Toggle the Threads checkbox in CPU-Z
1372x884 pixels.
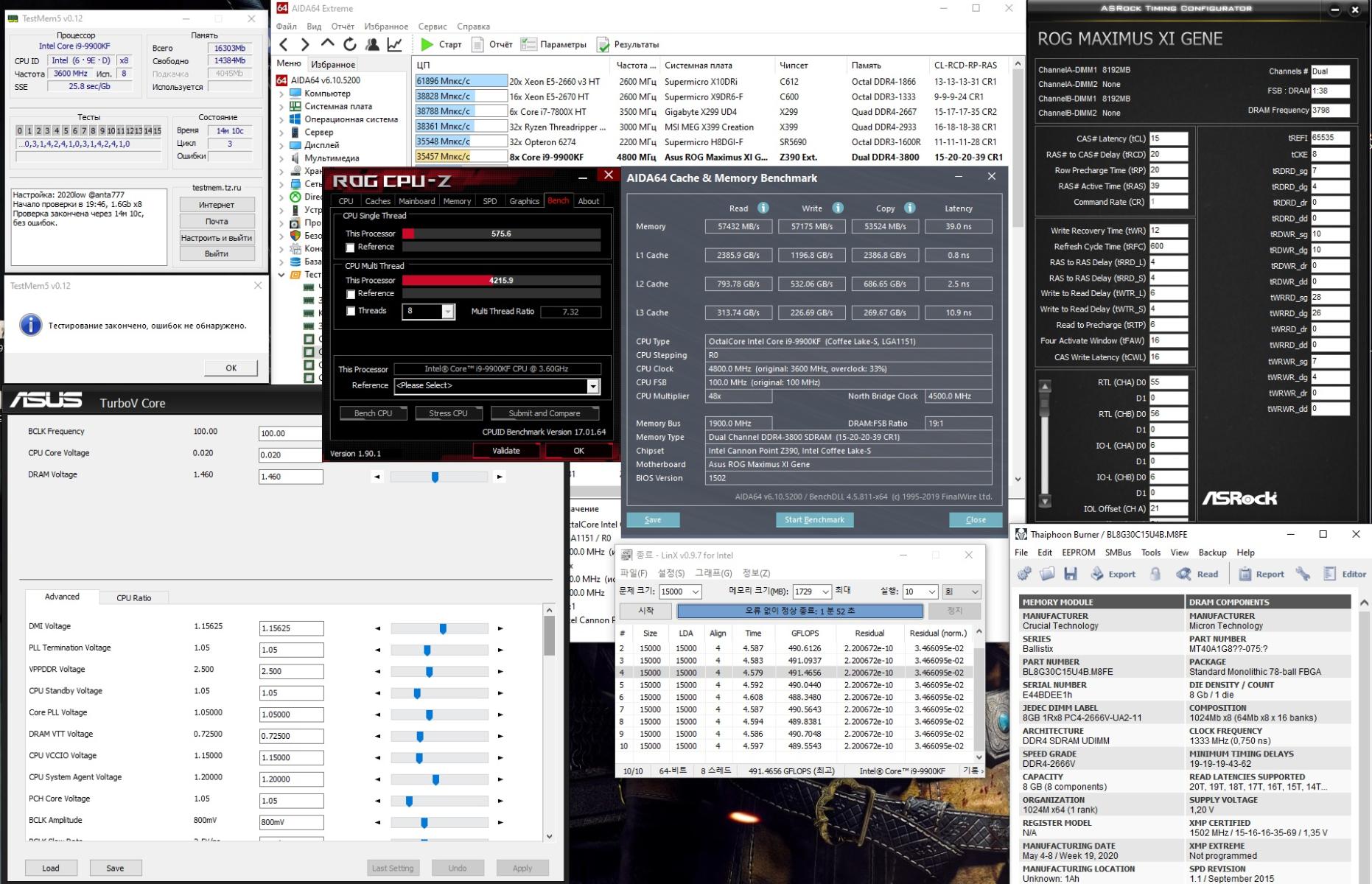351,311
